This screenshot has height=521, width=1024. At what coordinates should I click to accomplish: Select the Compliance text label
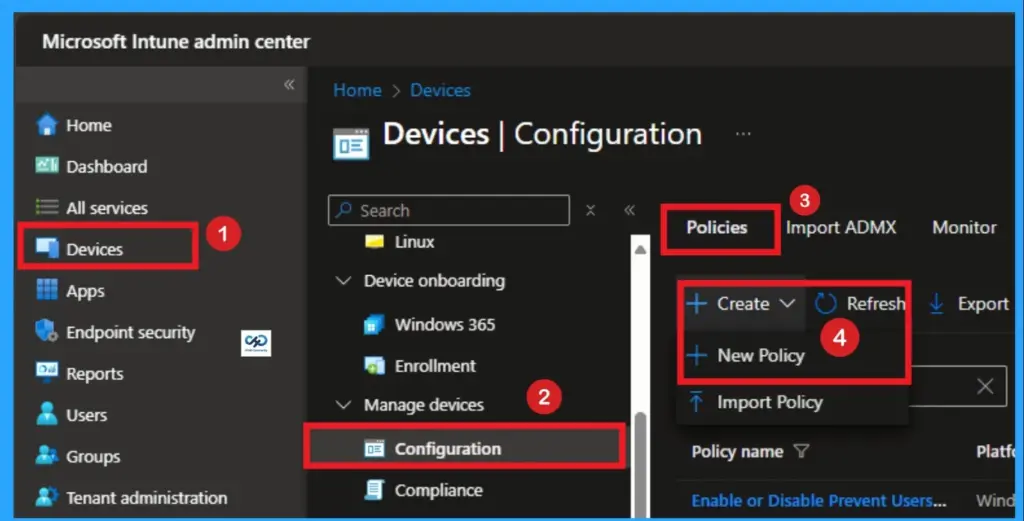pyautogui.click(x=438, y=490)
